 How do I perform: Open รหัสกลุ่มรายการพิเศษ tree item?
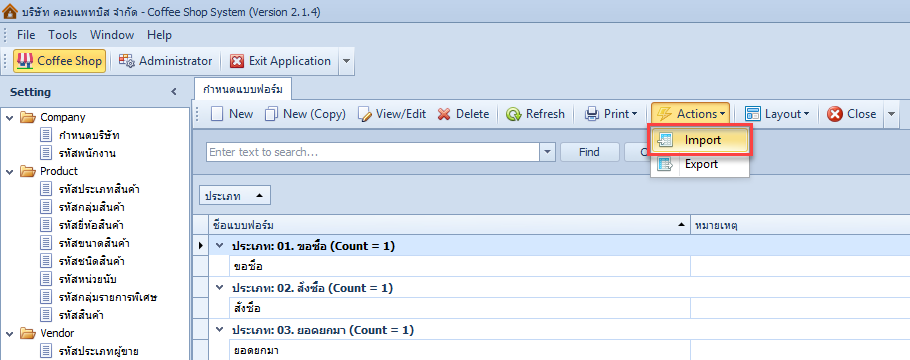tap(109, 297)
